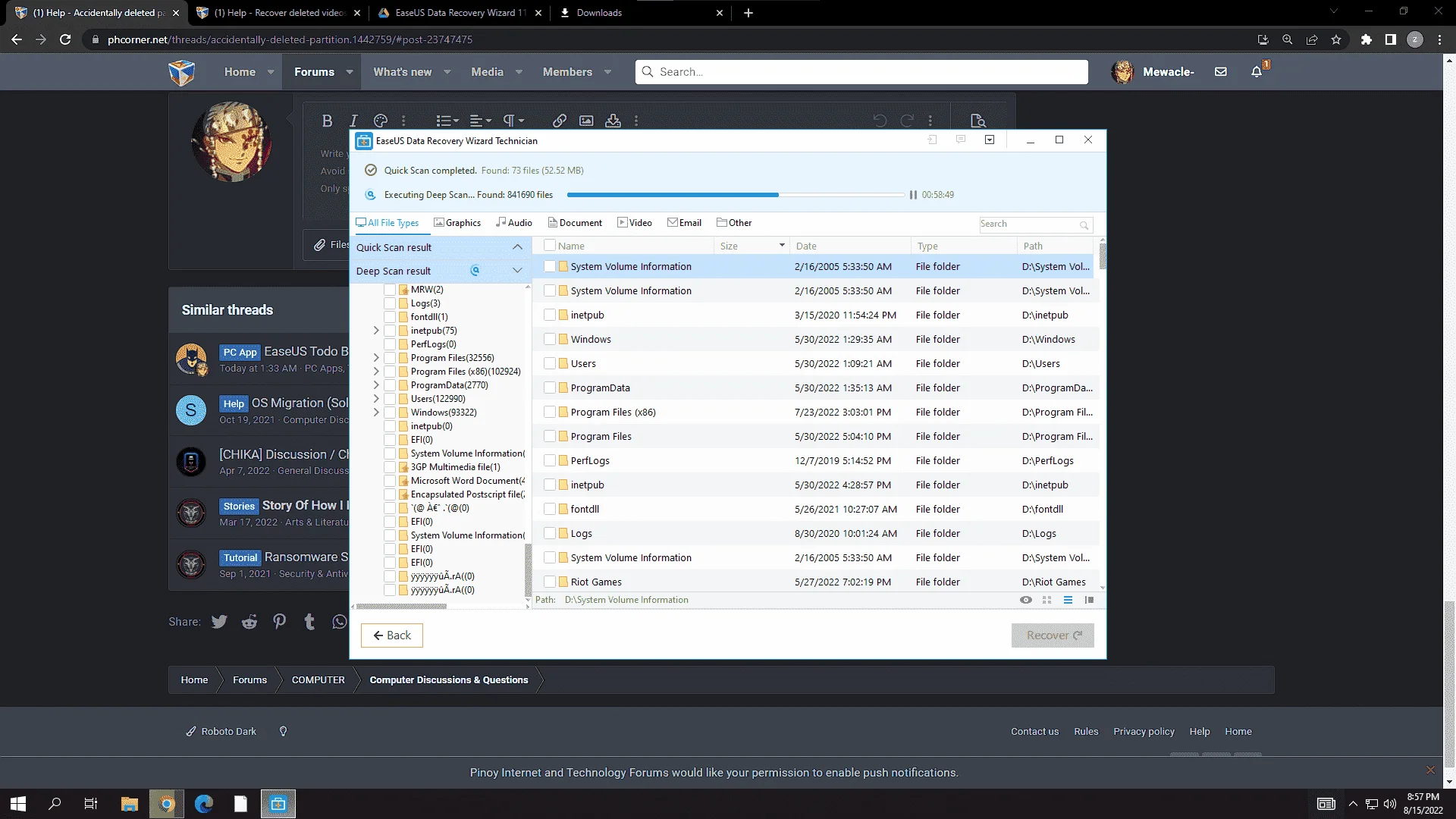Click the preview eye icon in EaseUS

click(1026, 600)
